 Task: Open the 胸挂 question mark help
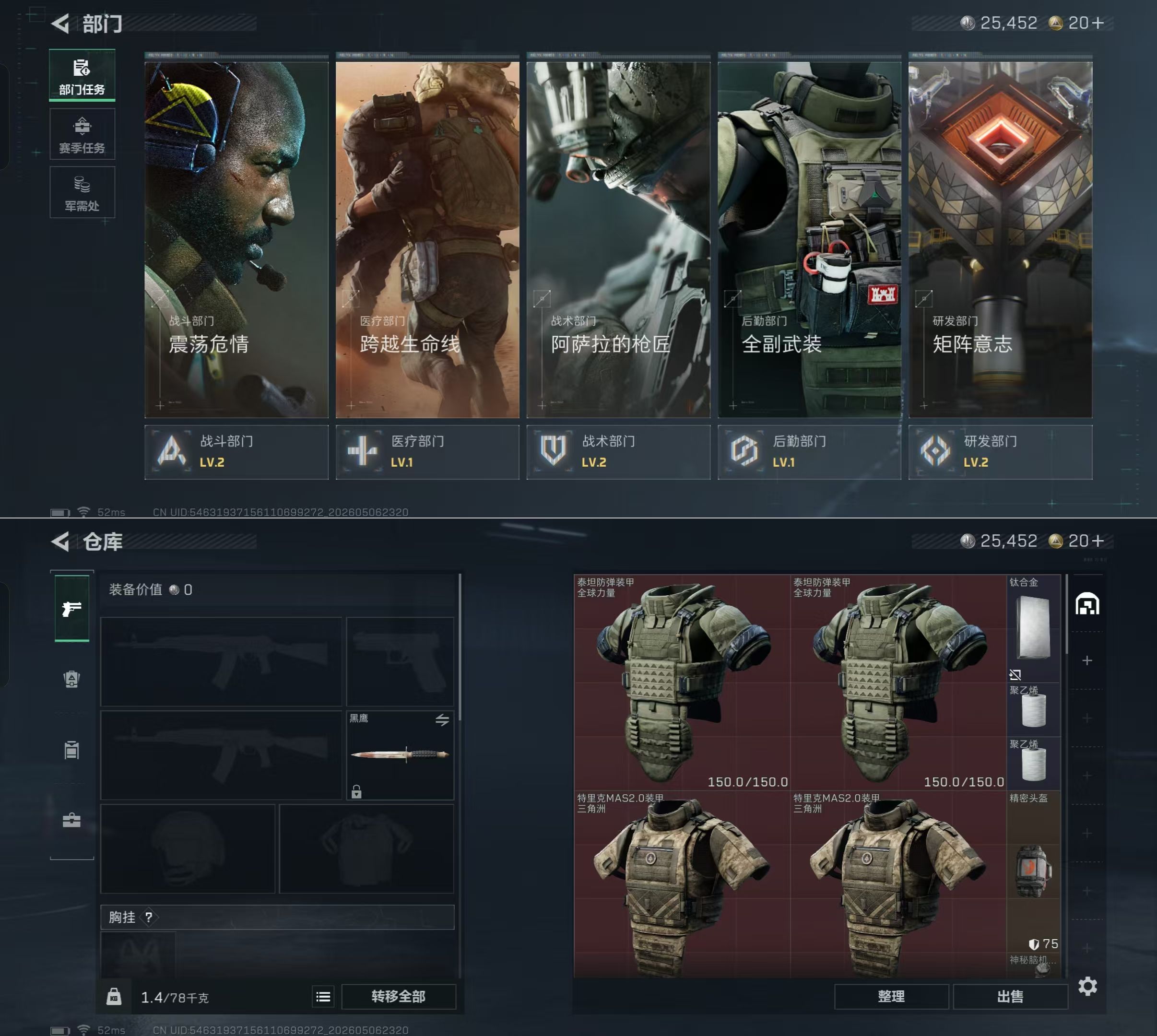(x=149, y=917)
